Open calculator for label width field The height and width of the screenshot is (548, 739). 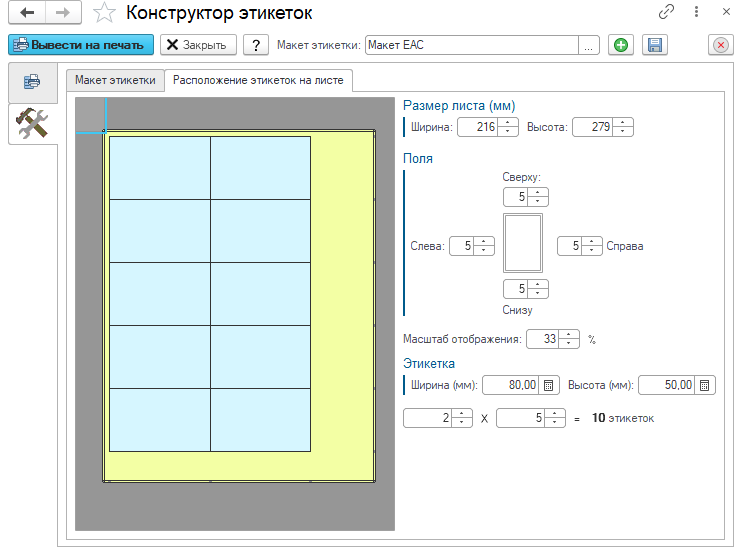[x=548, y=385]
